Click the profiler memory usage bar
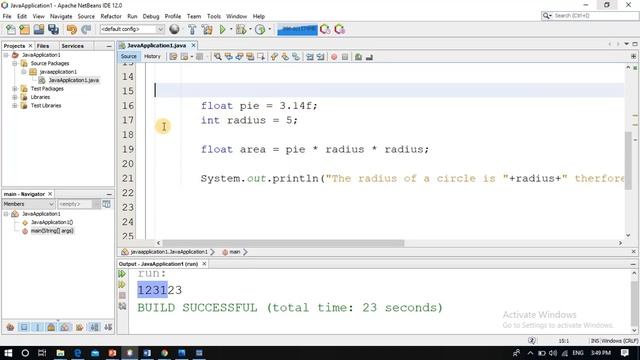Screen dimensions: 640x360 coord(297,29)
